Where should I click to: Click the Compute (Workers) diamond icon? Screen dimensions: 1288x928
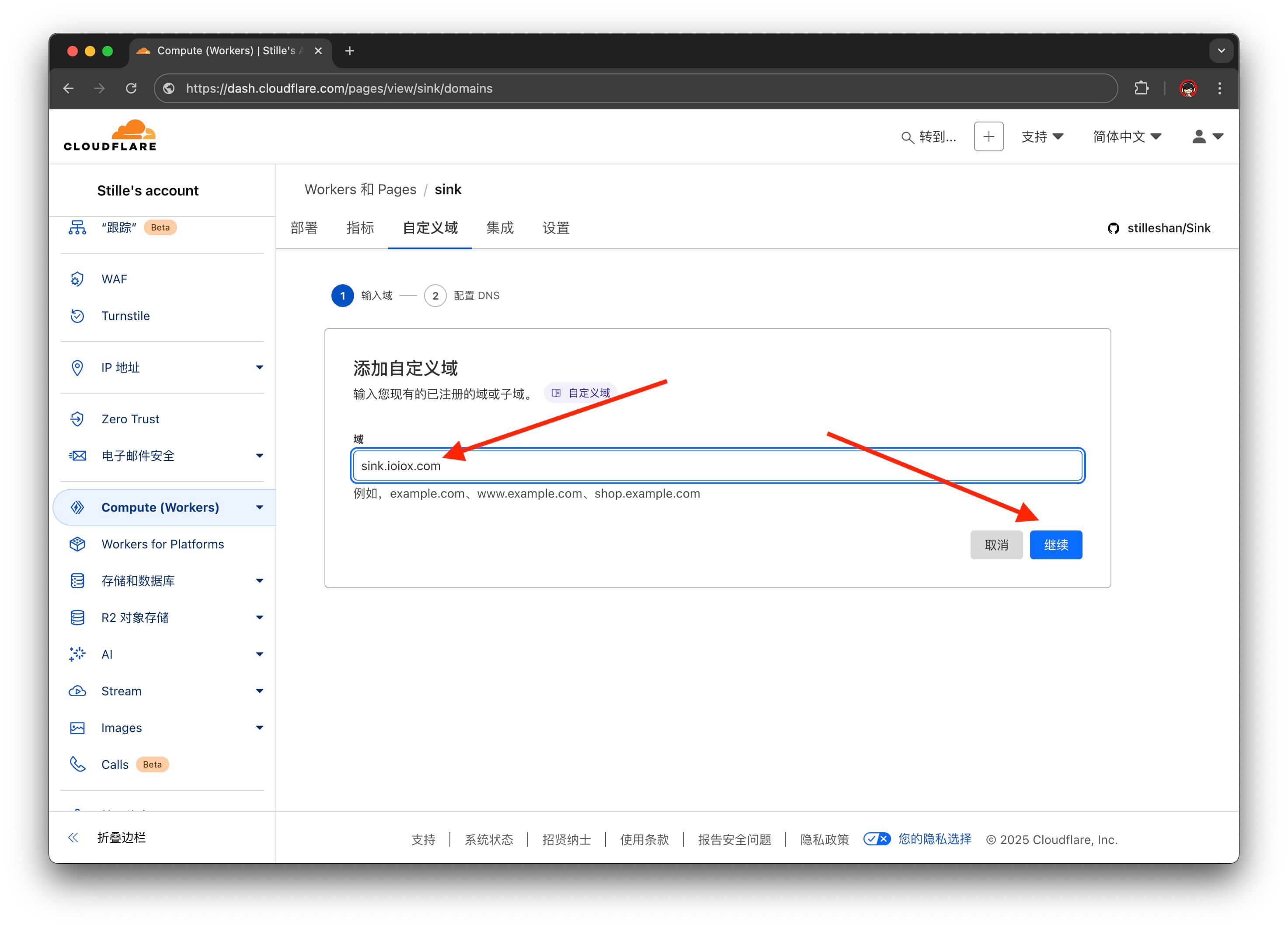(77, 507)
